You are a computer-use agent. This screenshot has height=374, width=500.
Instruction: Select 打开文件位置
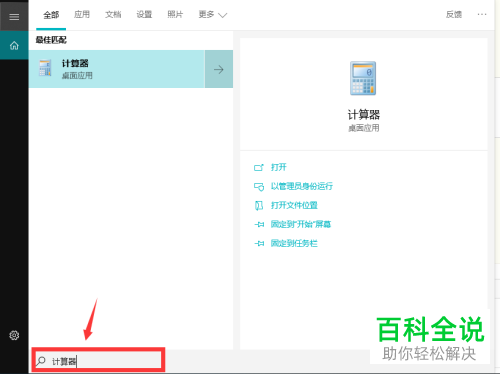[294, 205]
